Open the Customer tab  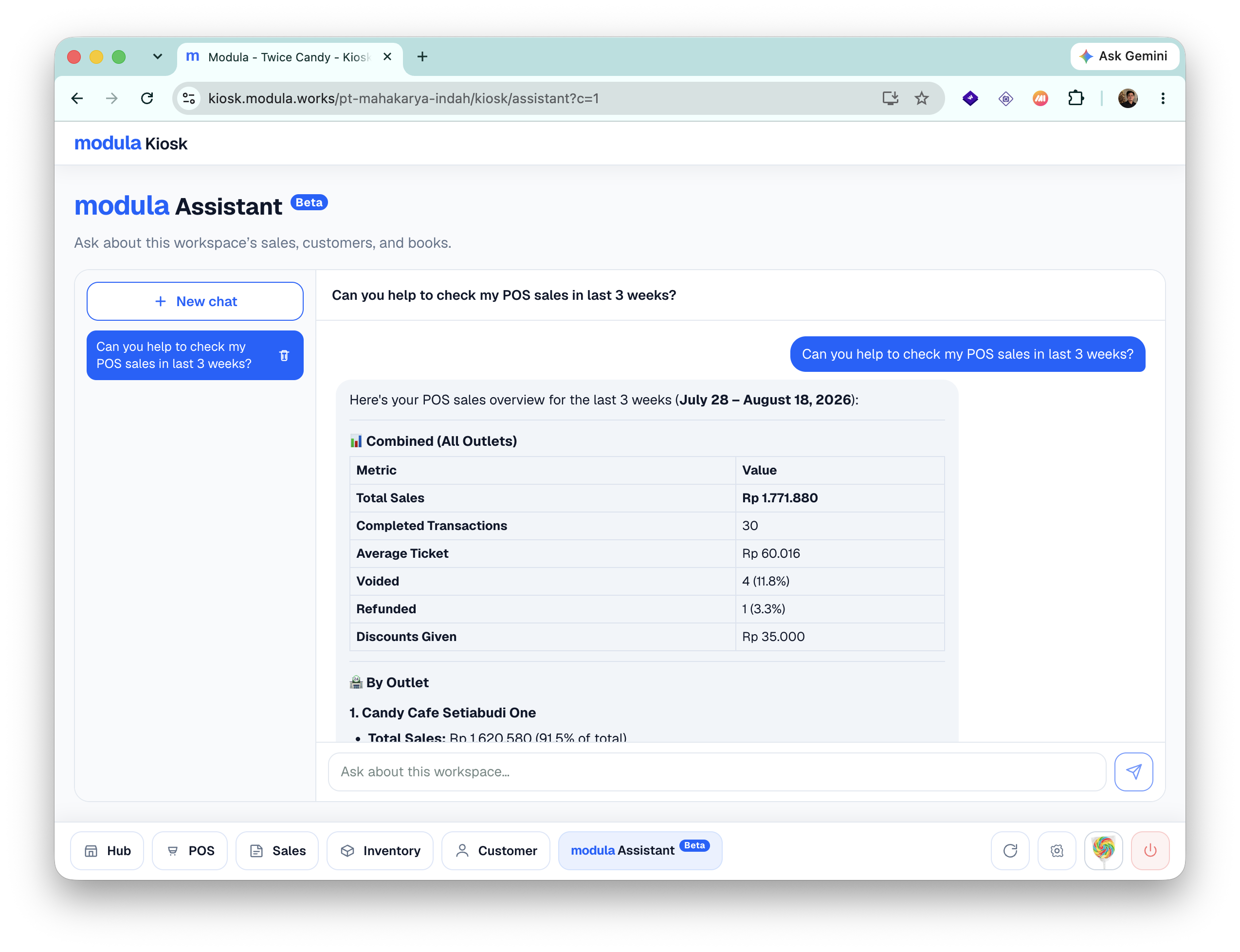click(x=496, y=850)
